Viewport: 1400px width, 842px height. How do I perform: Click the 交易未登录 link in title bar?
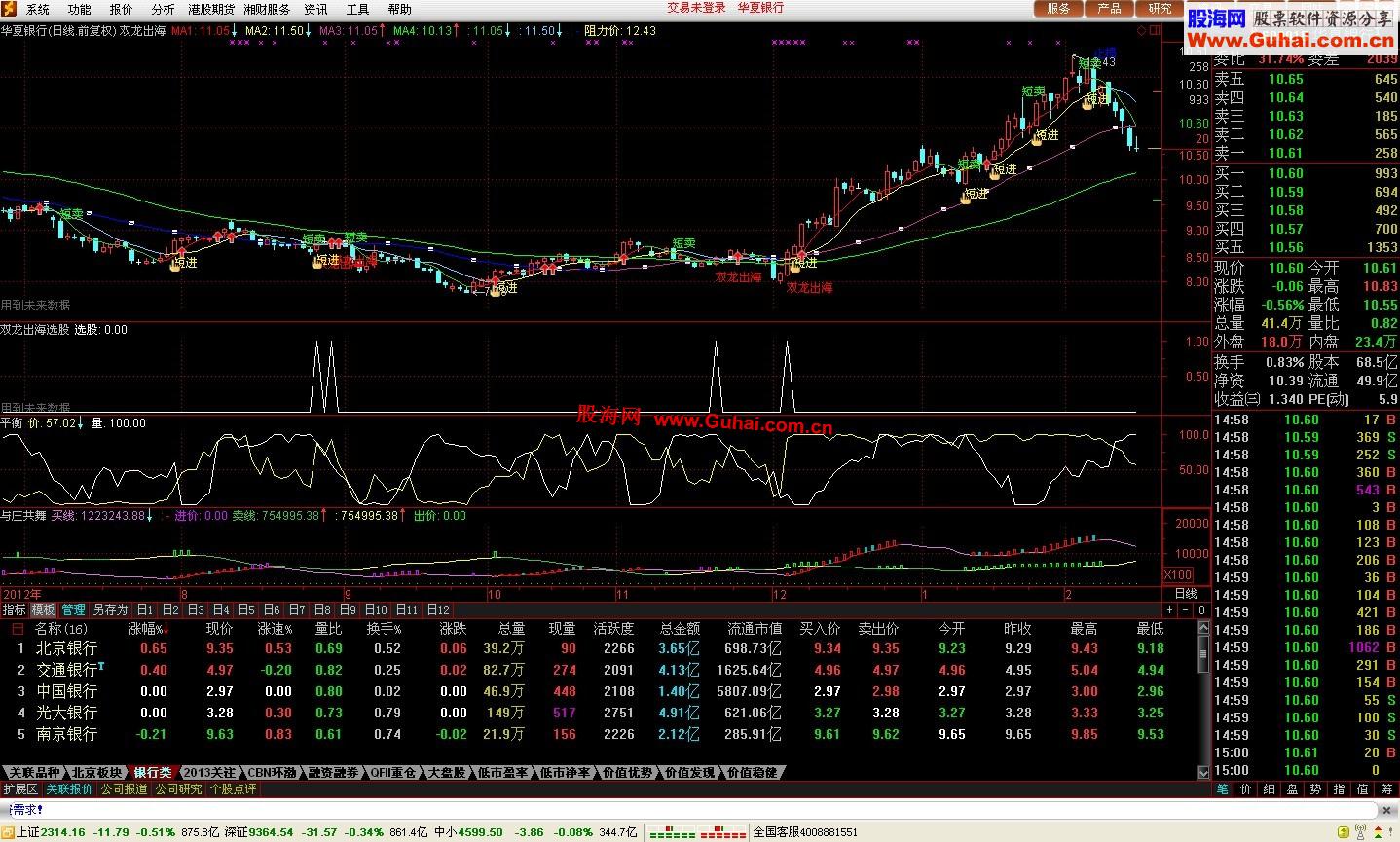[696, 8]
